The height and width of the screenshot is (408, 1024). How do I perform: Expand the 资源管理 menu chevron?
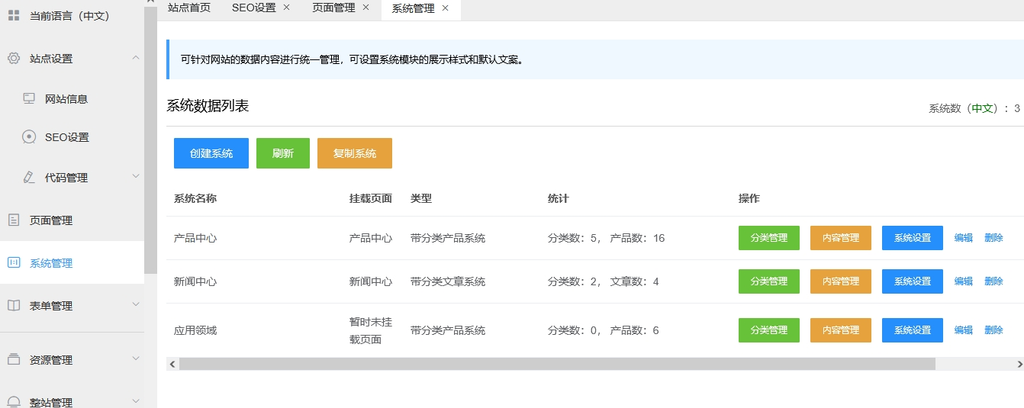click(x=135, y=358)
